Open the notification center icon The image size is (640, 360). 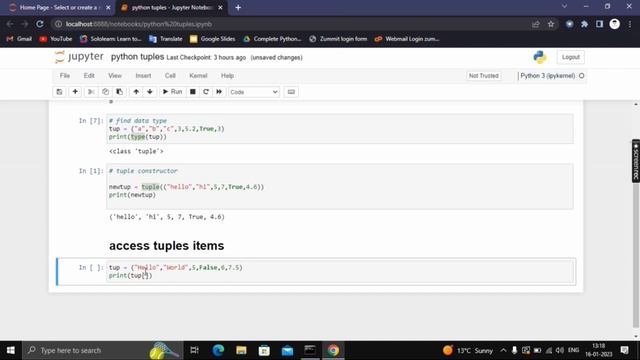tap(624, 350)
